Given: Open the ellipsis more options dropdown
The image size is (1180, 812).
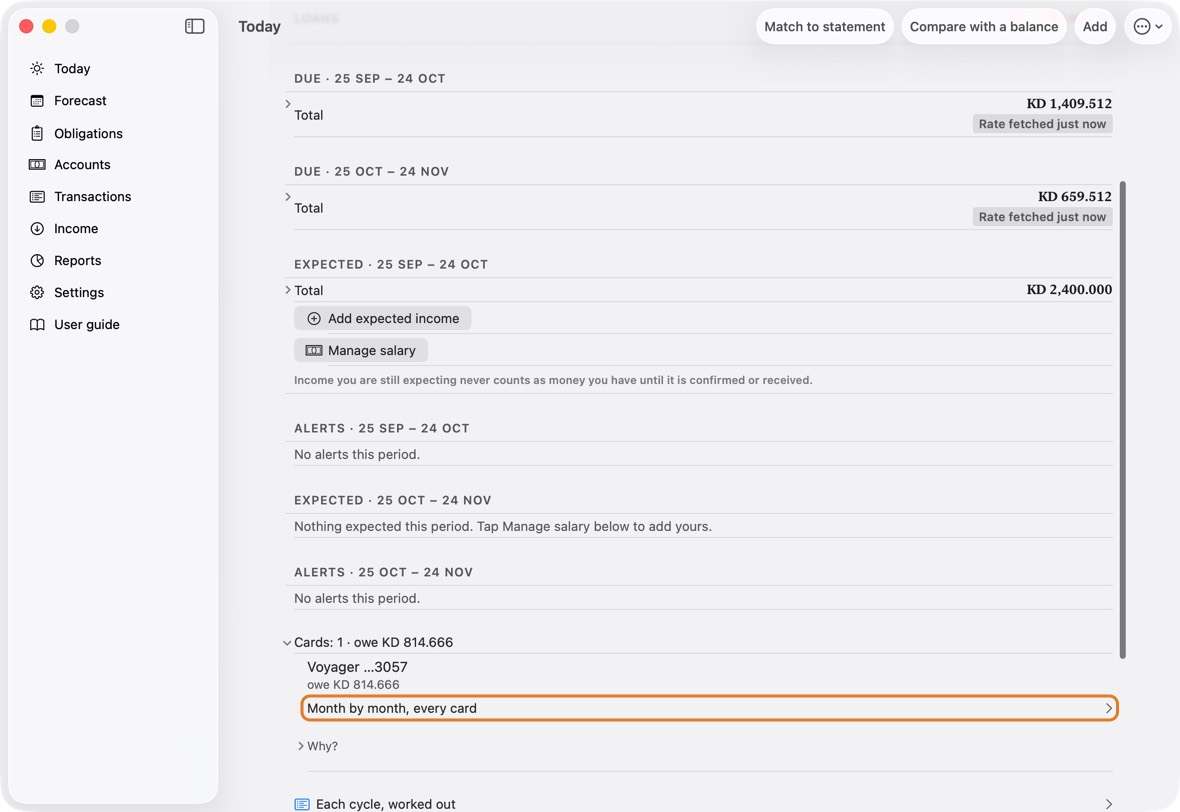Looking at the screenshot, I should [x=1148, y=26].
